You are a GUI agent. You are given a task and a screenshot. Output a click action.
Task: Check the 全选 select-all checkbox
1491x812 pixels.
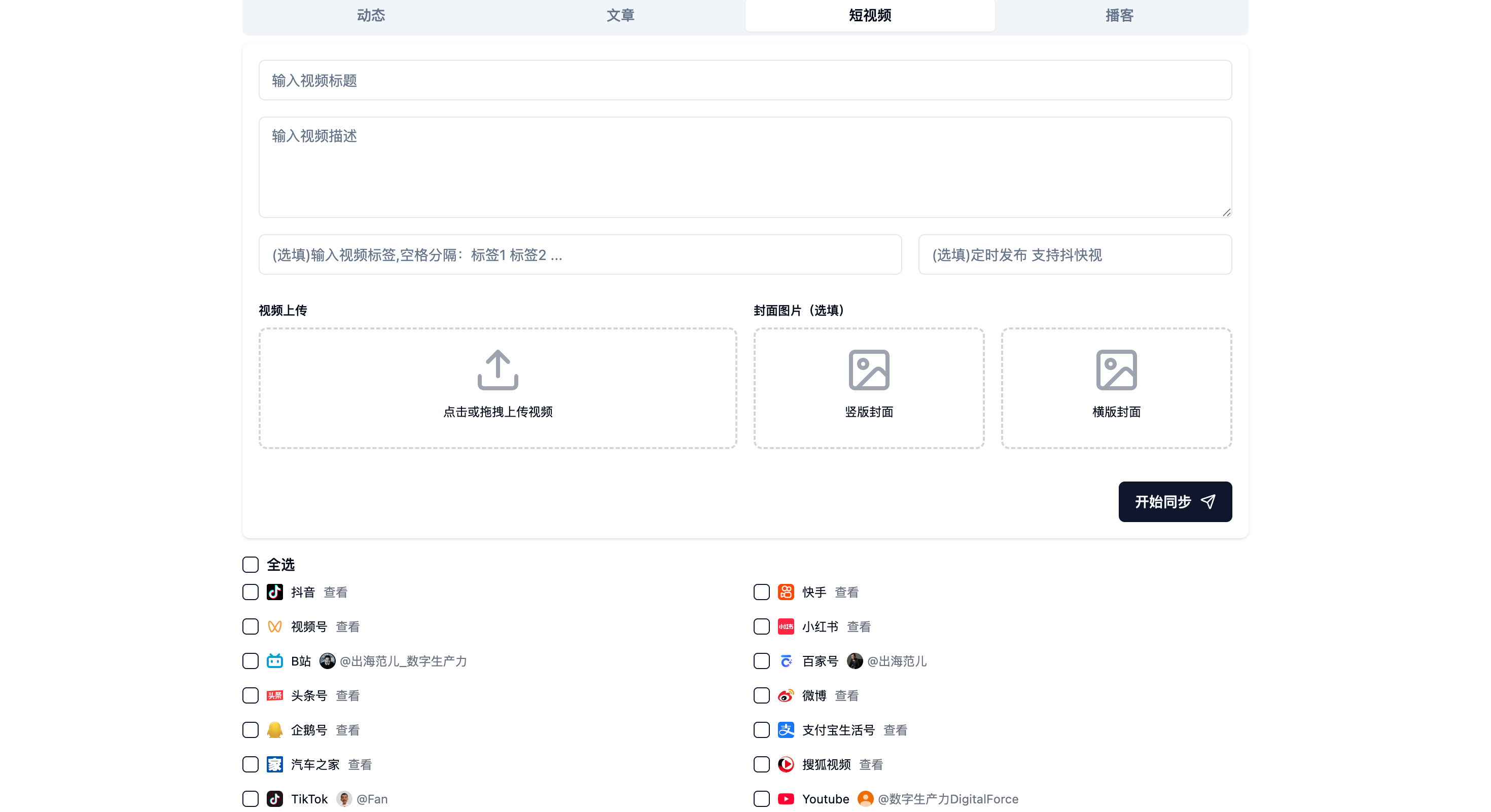[250, 565]
